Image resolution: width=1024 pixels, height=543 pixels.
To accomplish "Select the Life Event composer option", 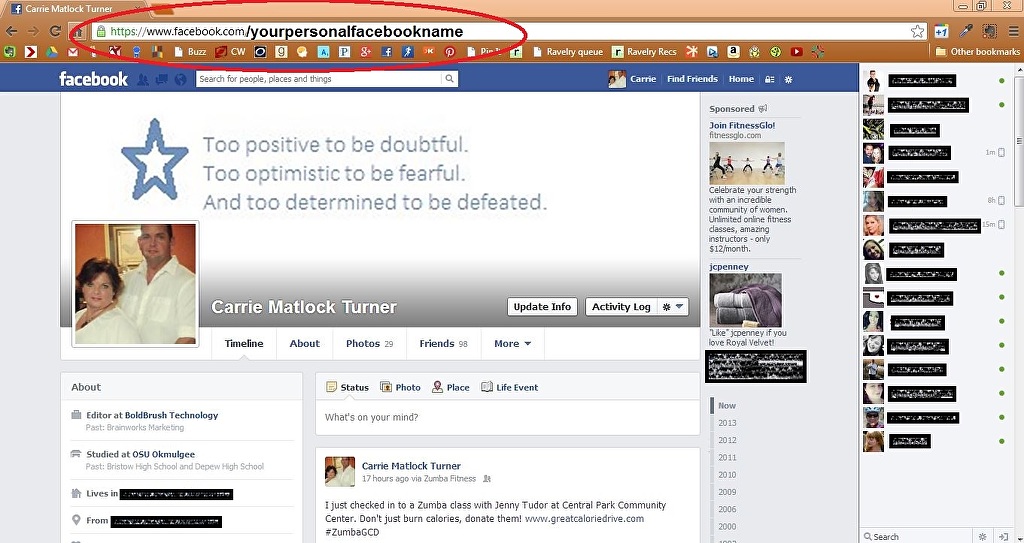I will 509,387.
